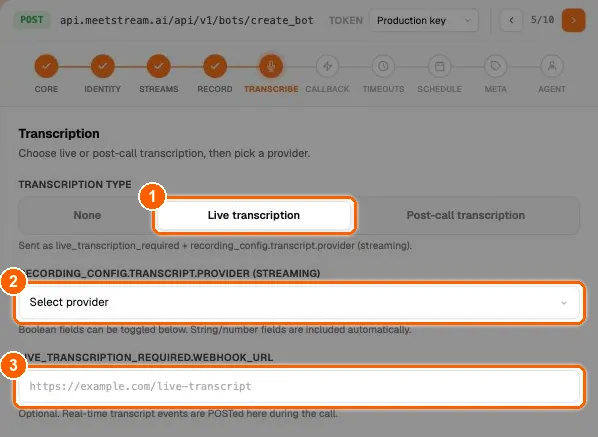This screenshot has width=598, height=437.
Task: Go to the Record step circle
Action: (215, 66)
